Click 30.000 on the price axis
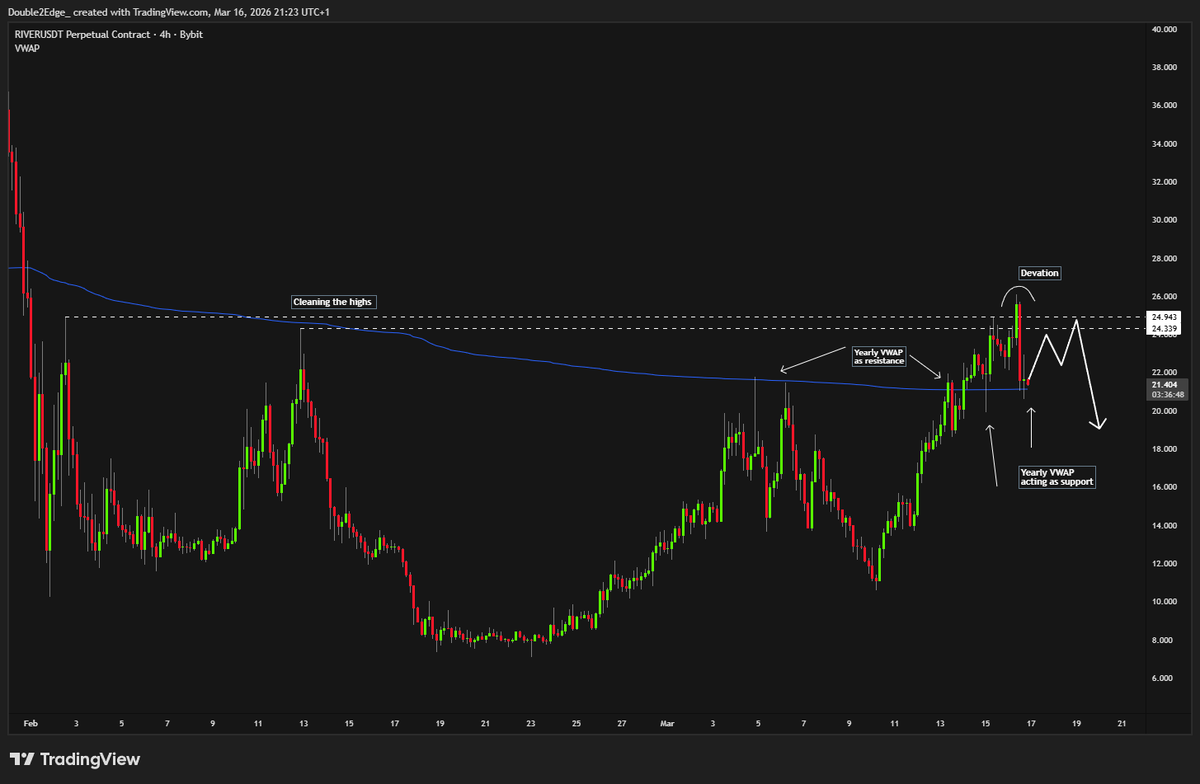This screenshot has width=1200, height=784. (1163, 220)
